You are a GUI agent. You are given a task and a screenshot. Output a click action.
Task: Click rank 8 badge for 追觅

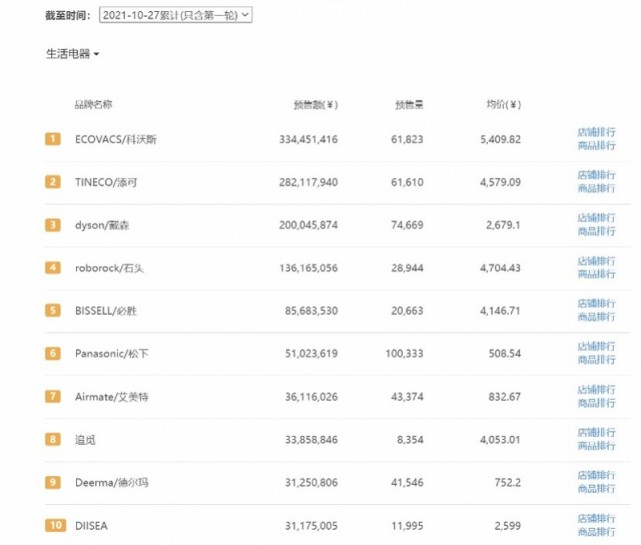[53, 439]
